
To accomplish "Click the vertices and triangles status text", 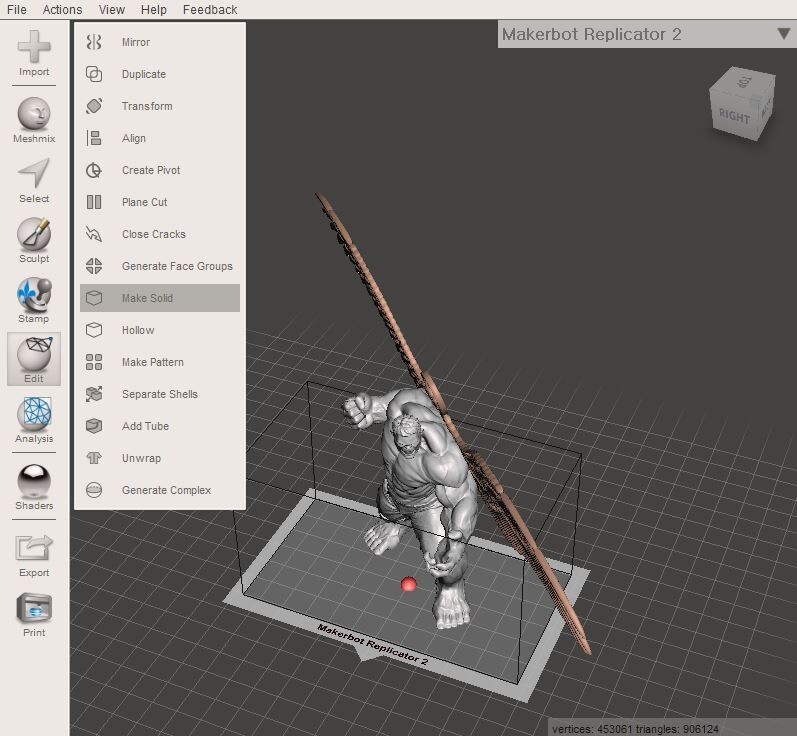I will (635, 729).
